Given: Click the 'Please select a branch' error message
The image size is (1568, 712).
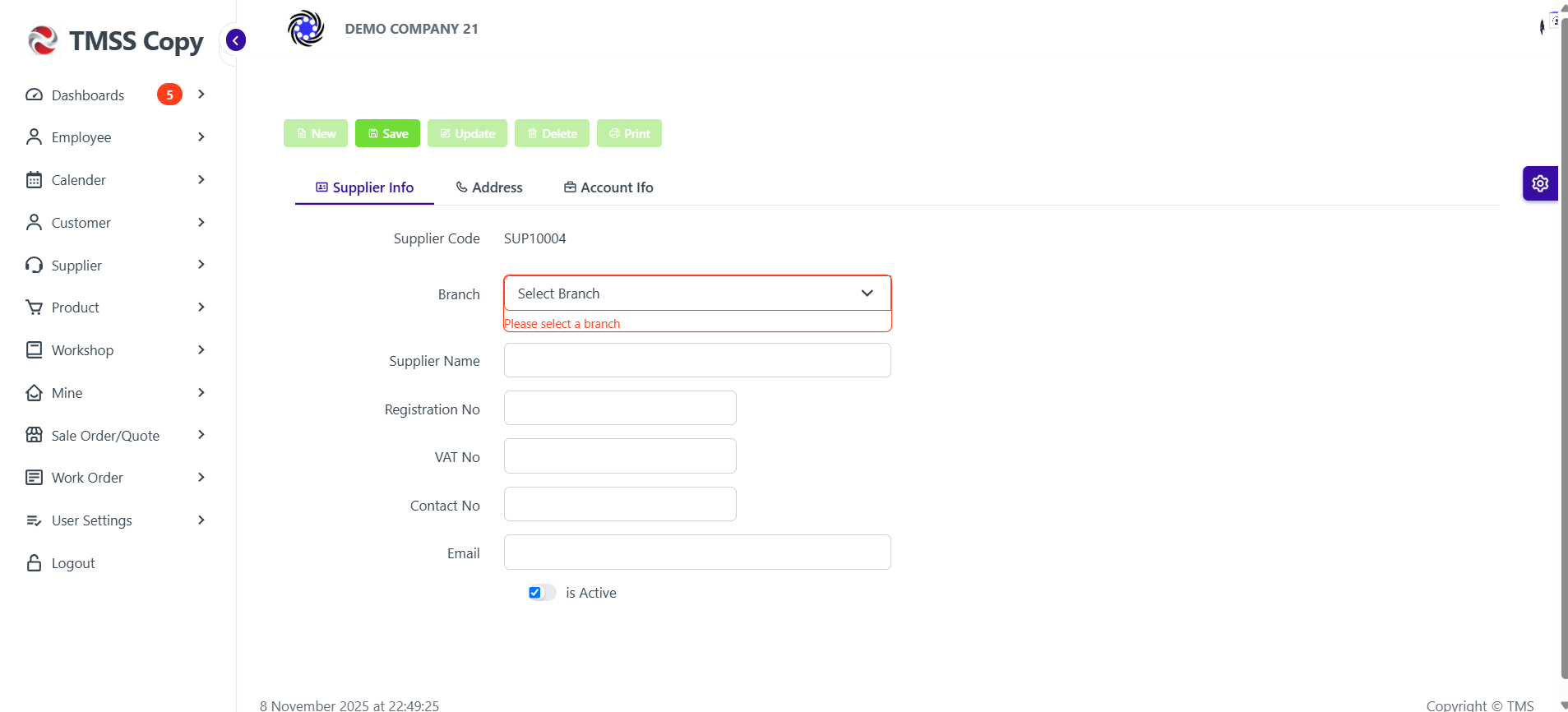Looking at the screenshot, I should 562,324.
